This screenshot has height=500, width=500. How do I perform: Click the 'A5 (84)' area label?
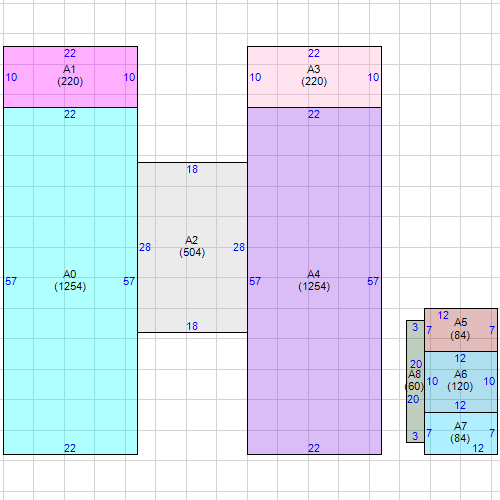[x=460, y=329]
